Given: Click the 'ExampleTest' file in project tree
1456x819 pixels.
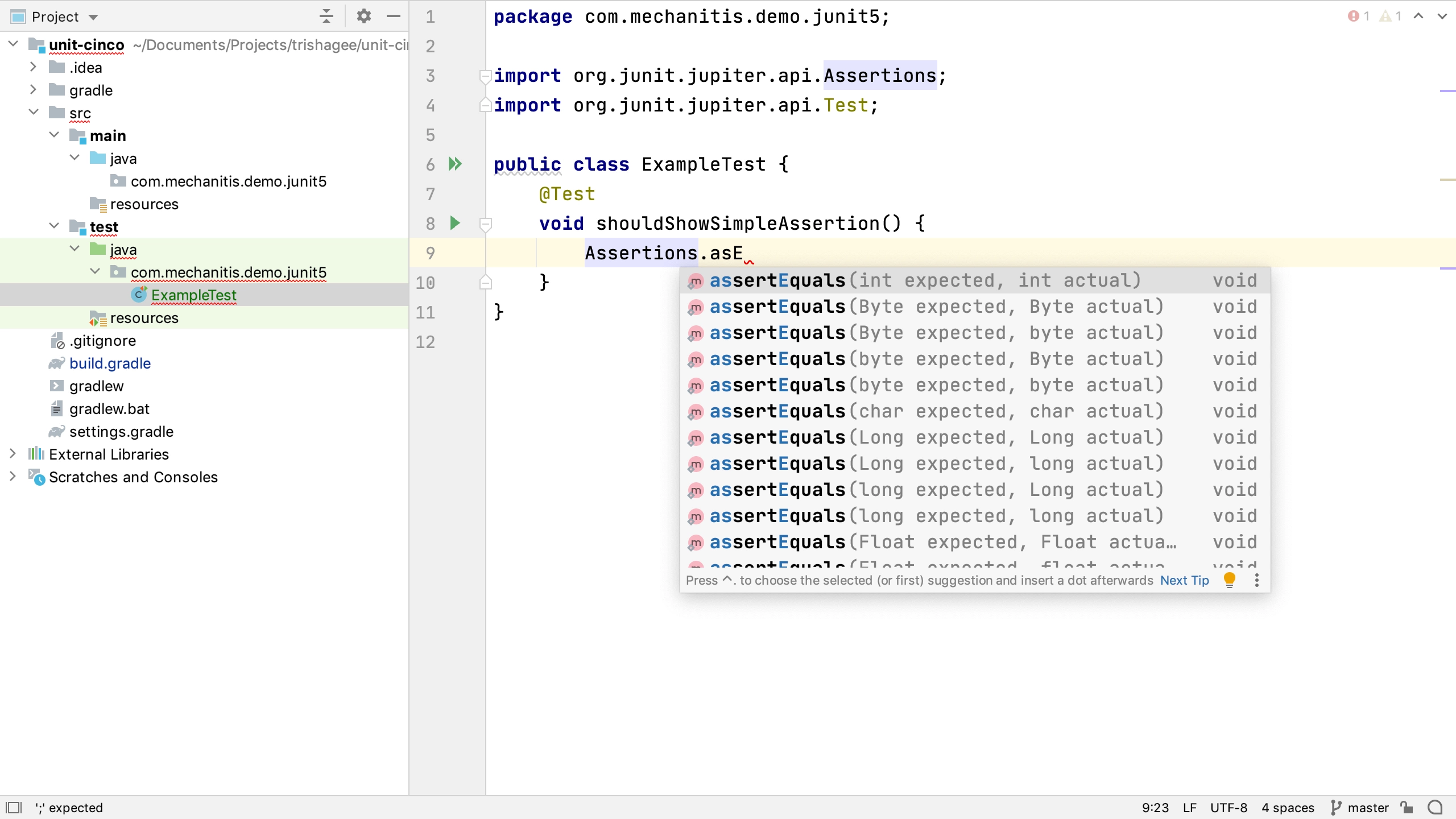Looking at the screenshot, I should coord(194,295).
